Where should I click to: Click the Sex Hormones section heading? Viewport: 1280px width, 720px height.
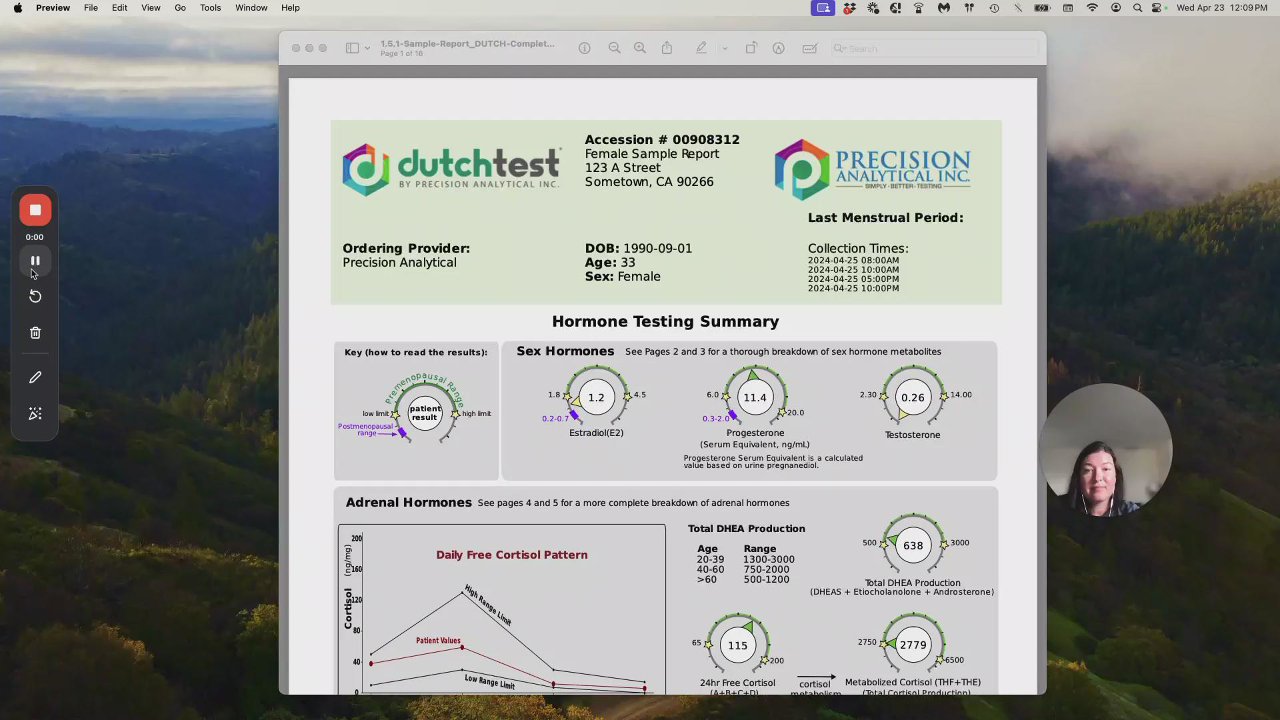(x=565, y=351)
